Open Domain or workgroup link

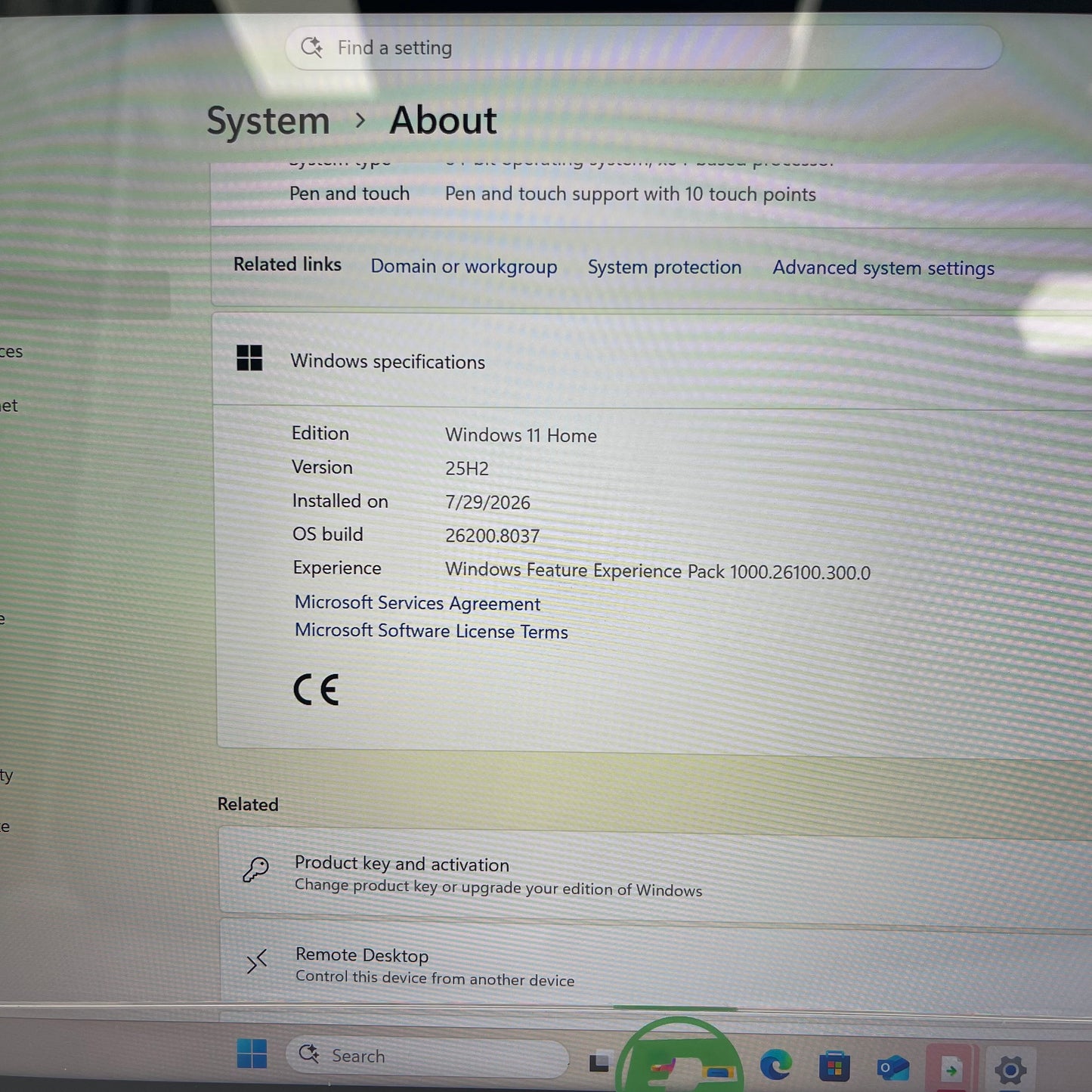coord(464,267)
